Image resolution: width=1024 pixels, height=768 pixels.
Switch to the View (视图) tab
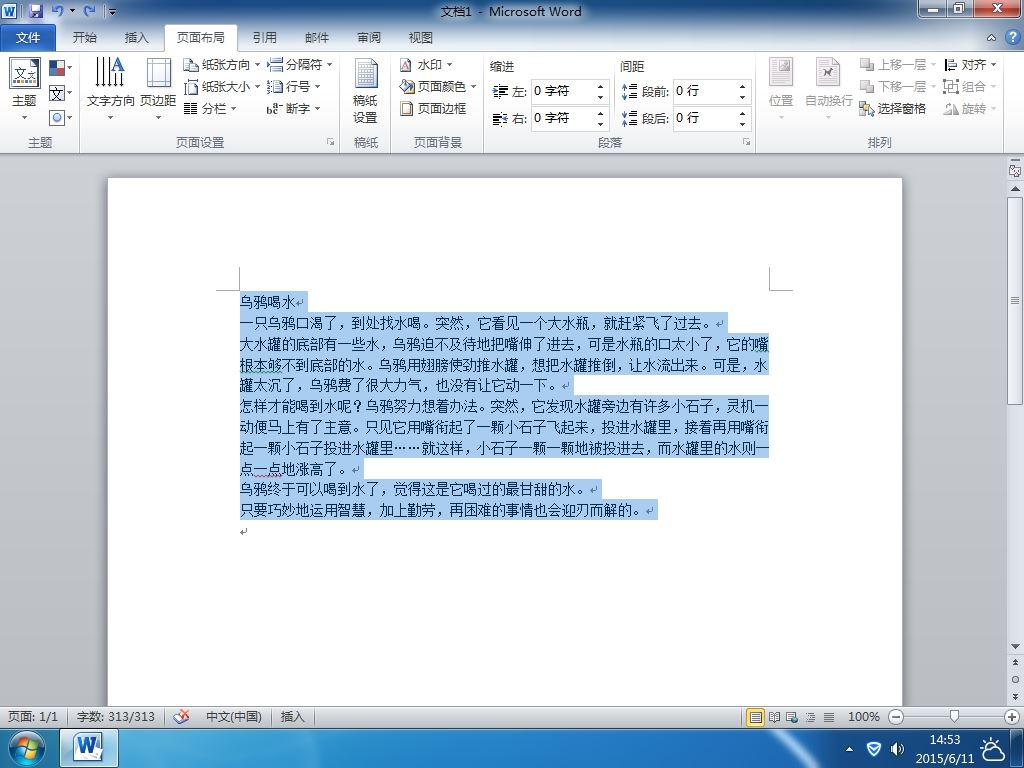point(421,38)
